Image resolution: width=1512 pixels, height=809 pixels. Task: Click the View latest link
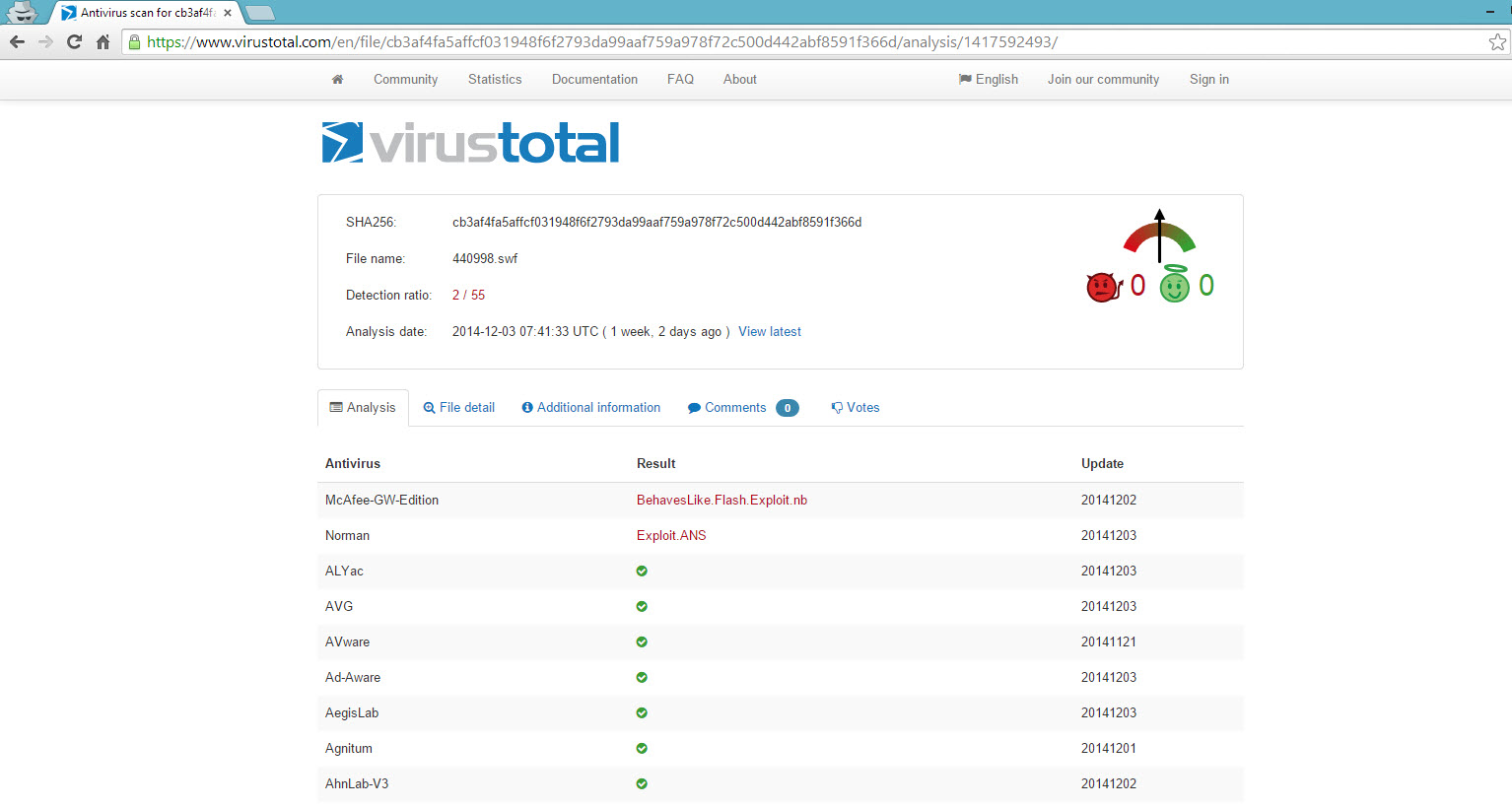tap(770, 331)
